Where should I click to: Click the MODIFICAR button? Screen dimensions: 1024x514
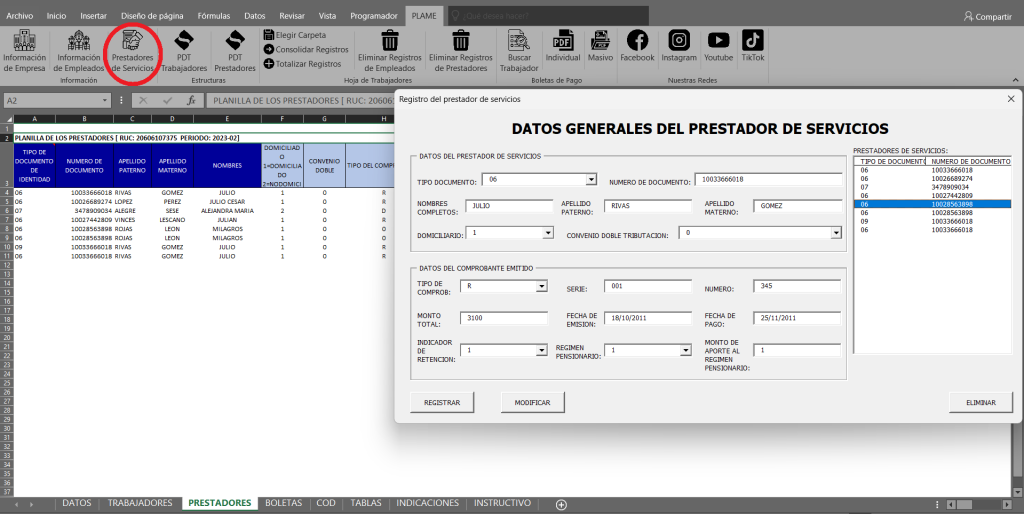pyautogui.click(x=532, y=402)
